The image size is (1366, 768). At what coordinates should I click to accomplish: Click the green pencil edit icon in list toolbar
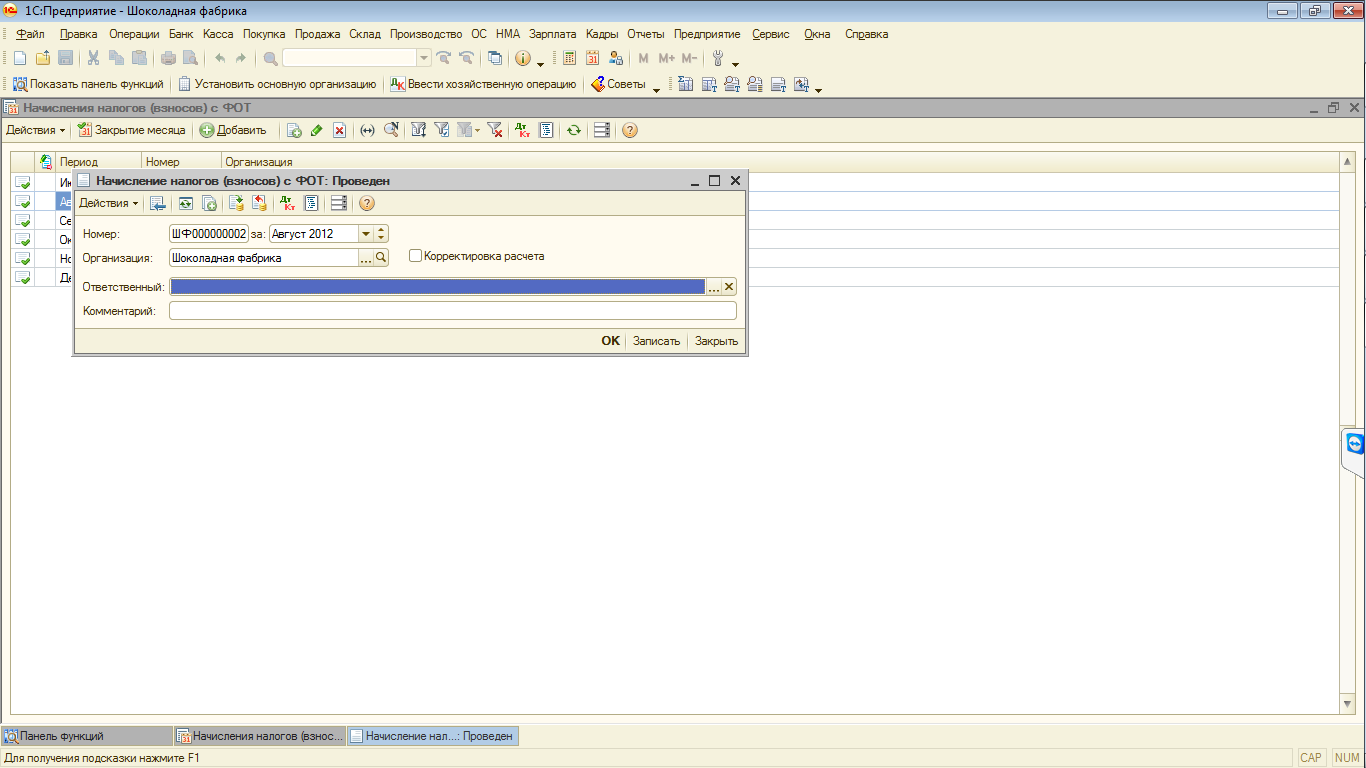(317, 130)
